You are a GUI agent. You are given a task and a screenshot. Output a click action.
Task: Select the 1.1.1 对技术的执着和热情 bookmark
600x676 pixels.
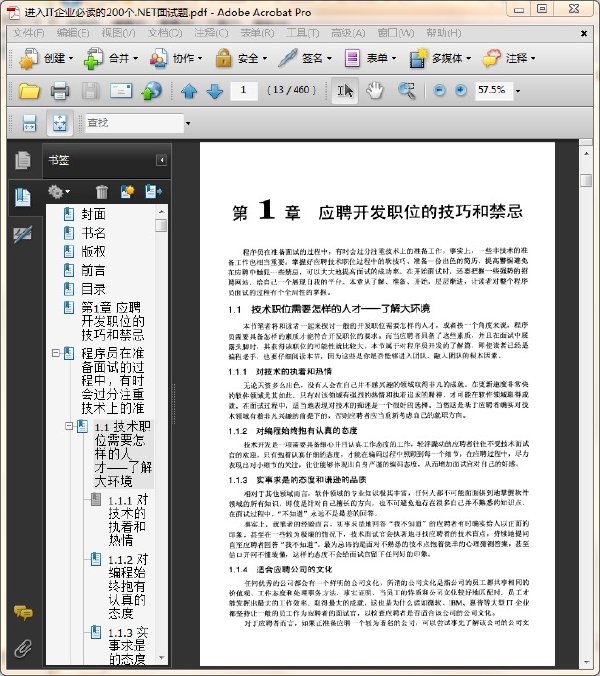click(x=128, y=520)
